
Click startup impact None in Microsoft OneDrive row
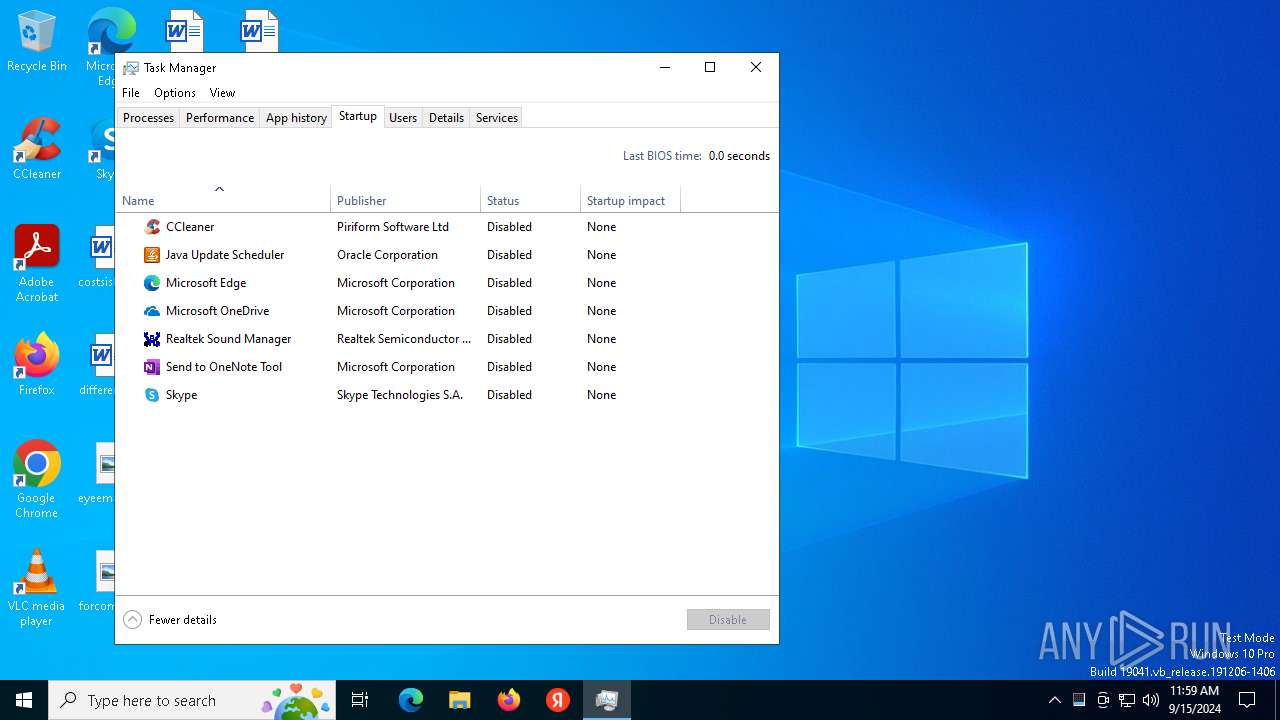(602, 311)
